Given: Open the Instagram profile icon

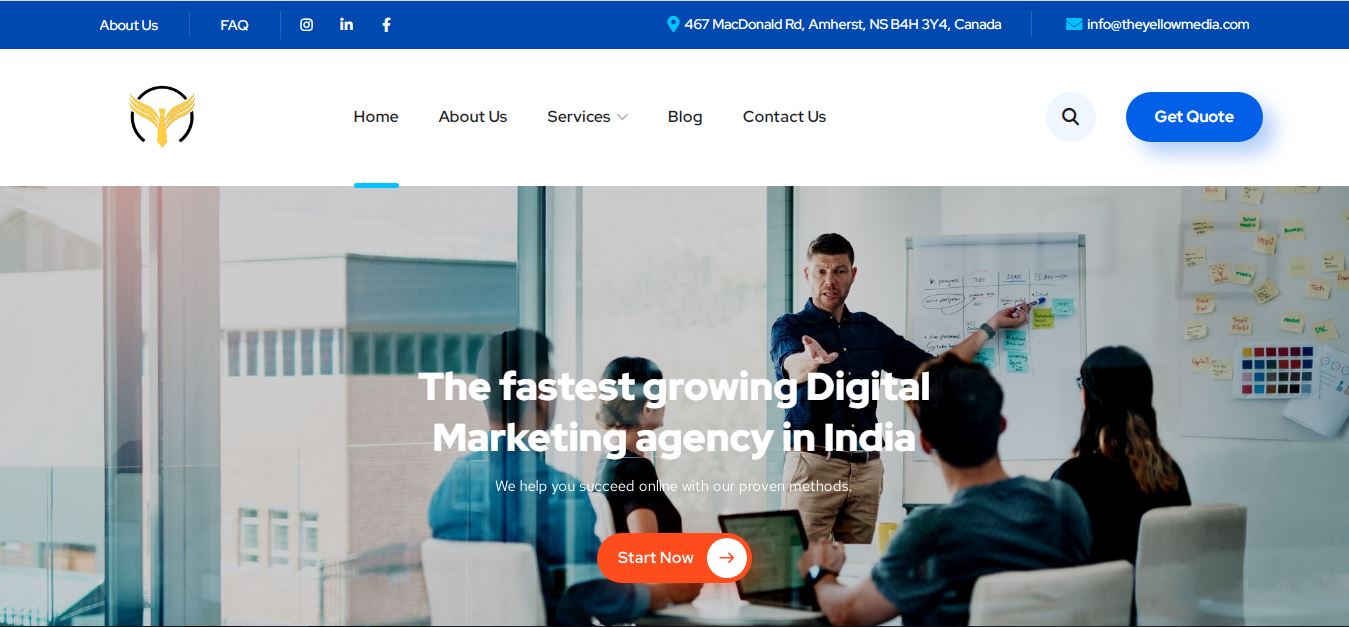Looking at the screenshot, I should [x=307, y=25].
